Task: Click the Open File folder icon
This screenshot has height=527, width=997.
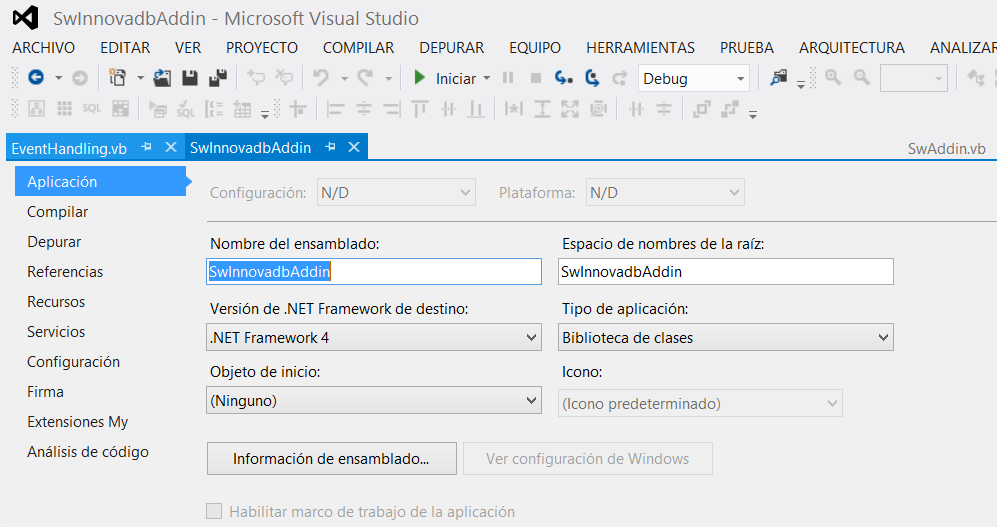Action: (162, 78)
